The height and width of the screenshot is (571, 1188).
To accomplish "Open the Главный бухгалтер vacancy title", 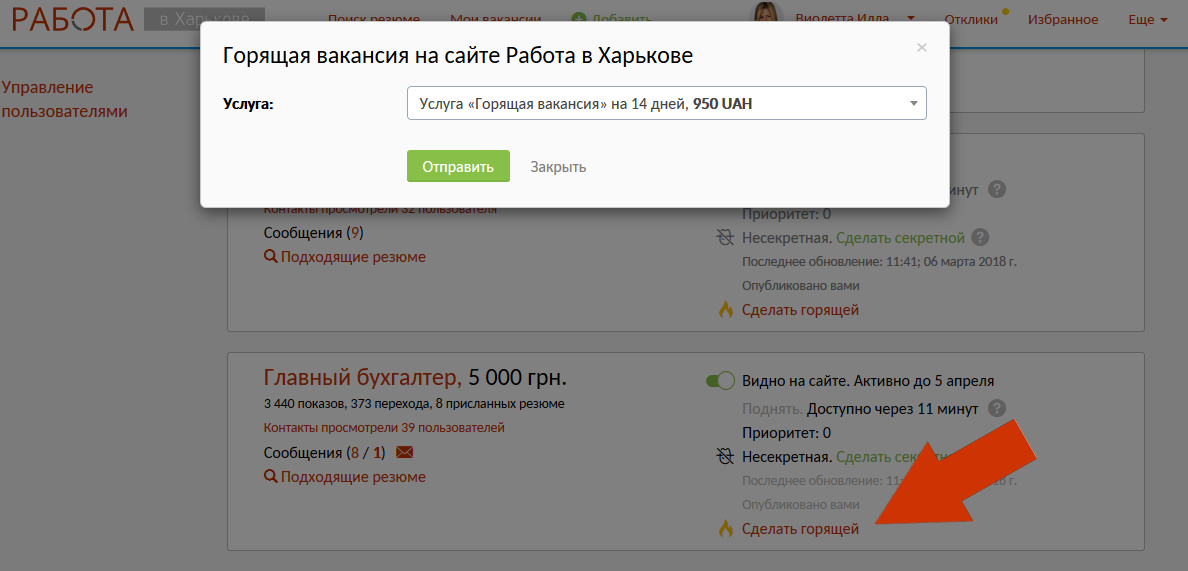I will tap(361, 378).
